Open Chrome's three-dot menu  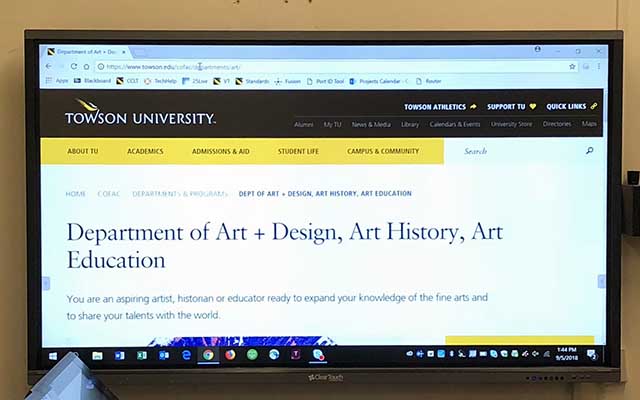(599, 66)
